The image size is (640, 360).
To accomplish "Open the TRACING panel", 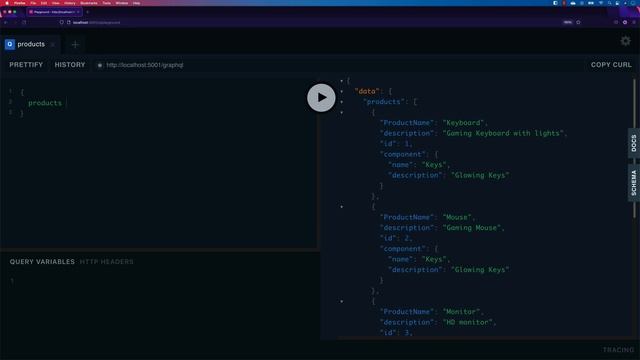I will (618, 350).
